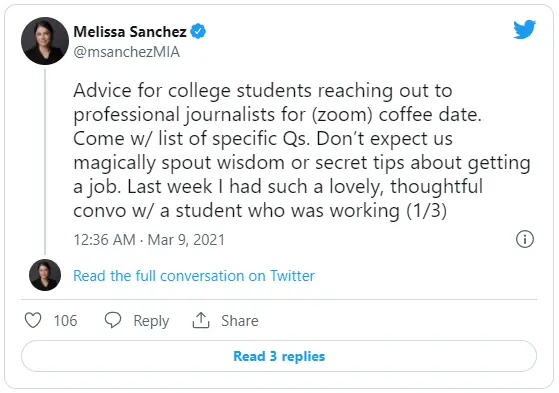This screenshot has width=559, height=393.
Task: Open the Read 3 replies button
Action: 279,356
